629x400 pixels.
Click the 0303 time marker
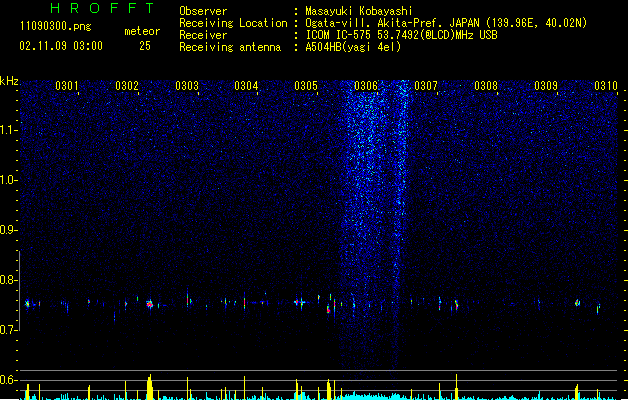point(187,86)
